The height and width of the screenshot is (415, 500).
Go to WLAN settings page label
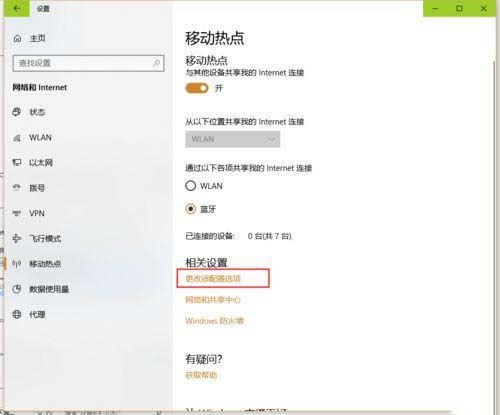click(40, 138)
